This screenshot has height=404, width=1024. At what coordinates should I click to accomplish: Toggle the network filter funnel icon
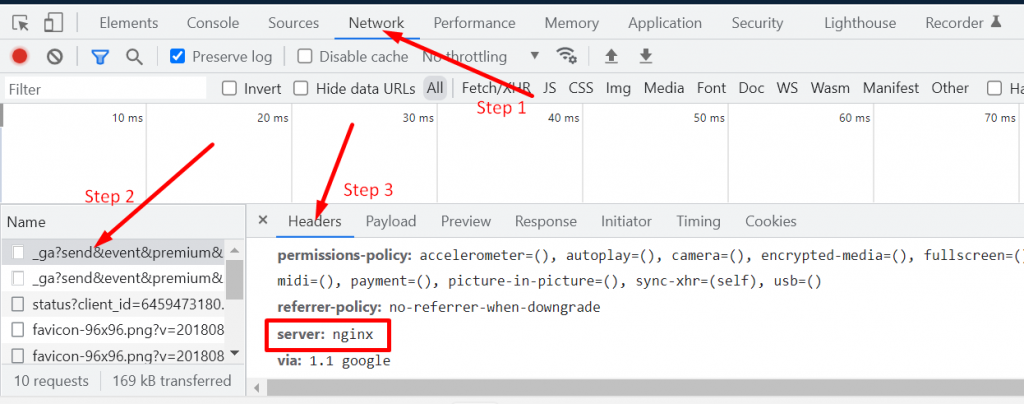tap(100, 57)
